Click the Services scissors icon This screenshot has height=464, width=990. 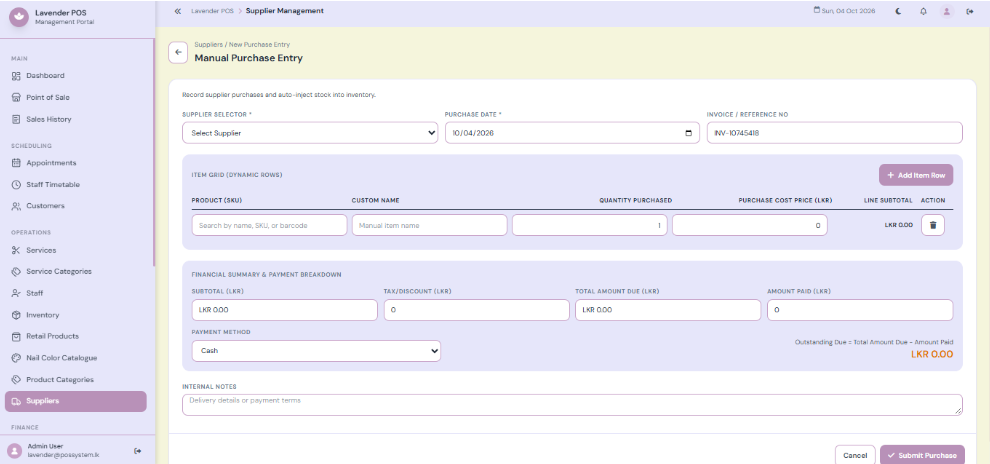(x=16, y=250)
